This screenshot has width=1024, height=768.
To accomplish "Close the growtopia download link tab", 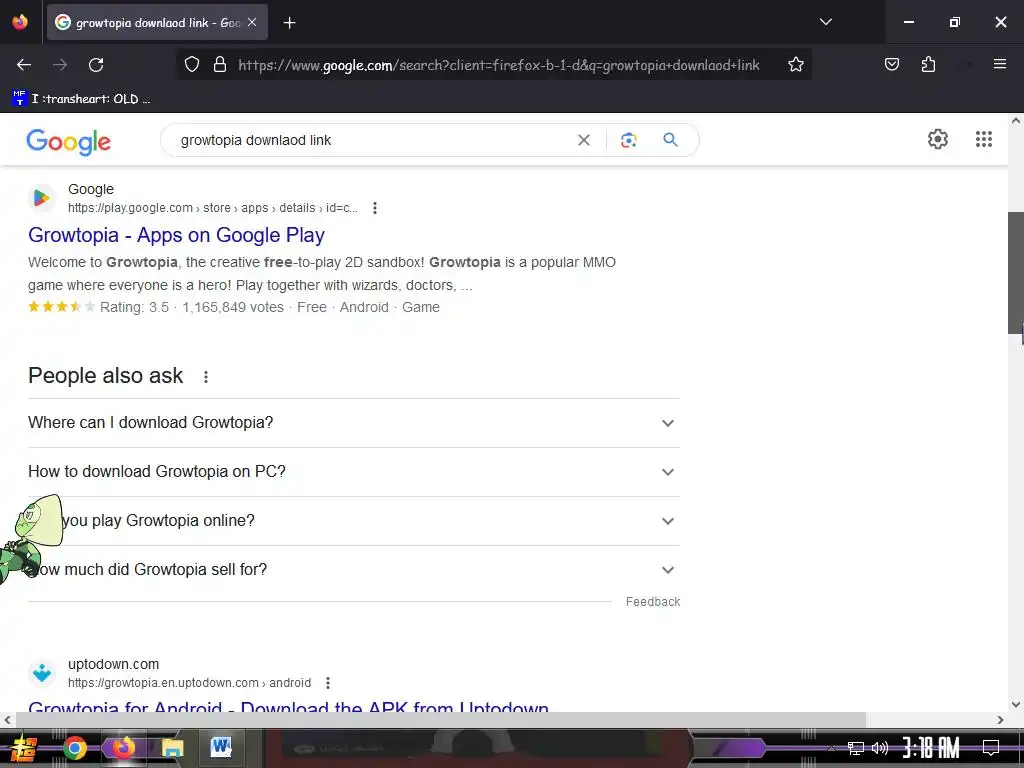I will point(252,22).
